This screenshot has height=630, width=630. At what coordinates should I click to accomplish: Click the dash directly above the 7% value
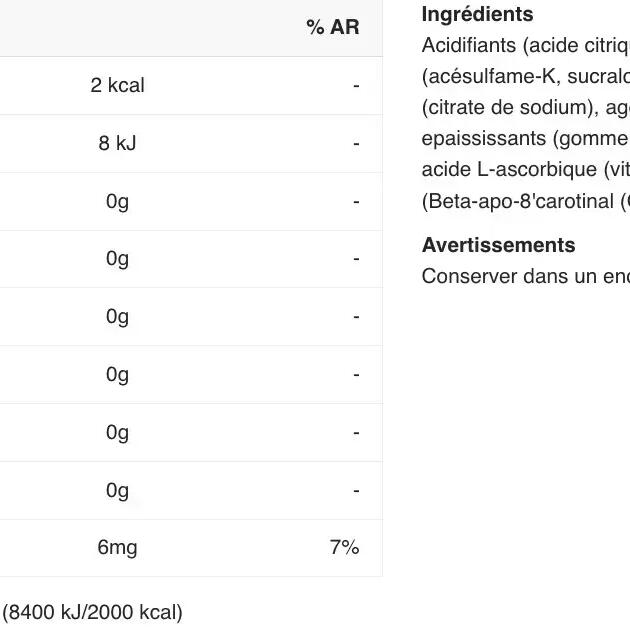[355, 490]
